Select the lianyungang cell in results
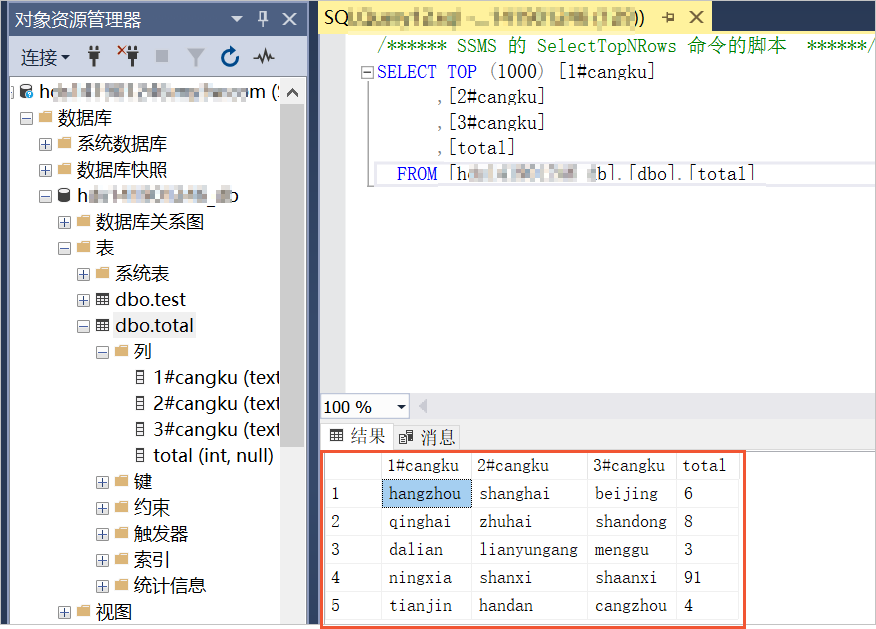 point(530,549)
